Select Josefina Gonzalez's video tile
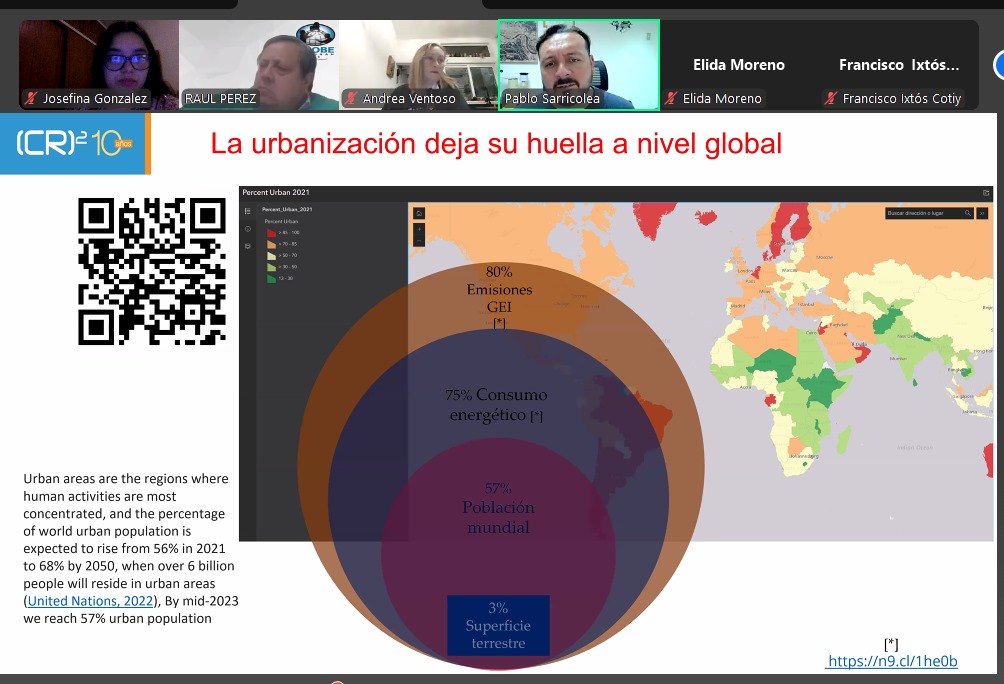The image size is (1004, 684). (99, 64)
